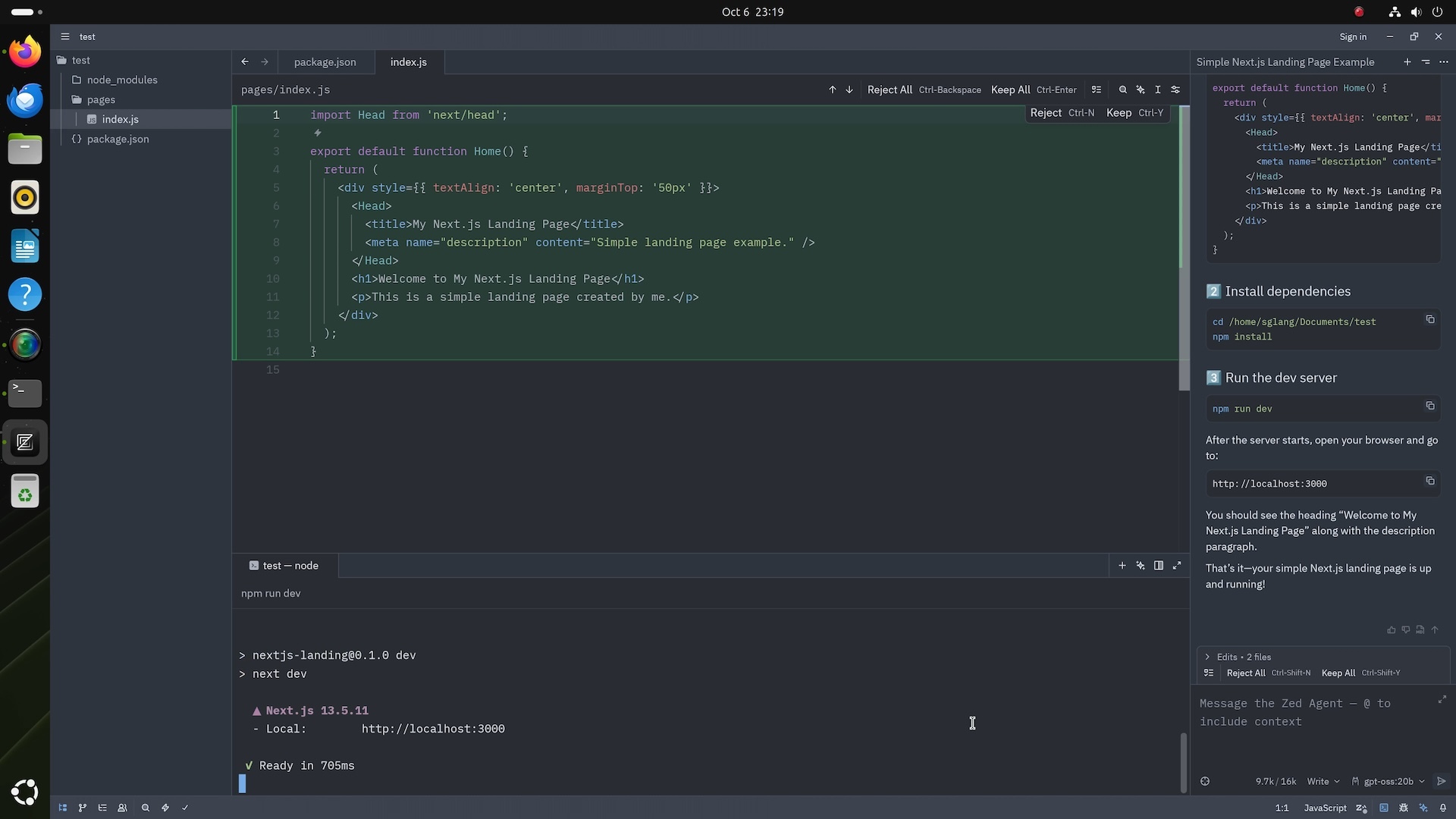Open the Outline panel in status bar
Screen dimensions: 1456x819
(x=102, y=808)
